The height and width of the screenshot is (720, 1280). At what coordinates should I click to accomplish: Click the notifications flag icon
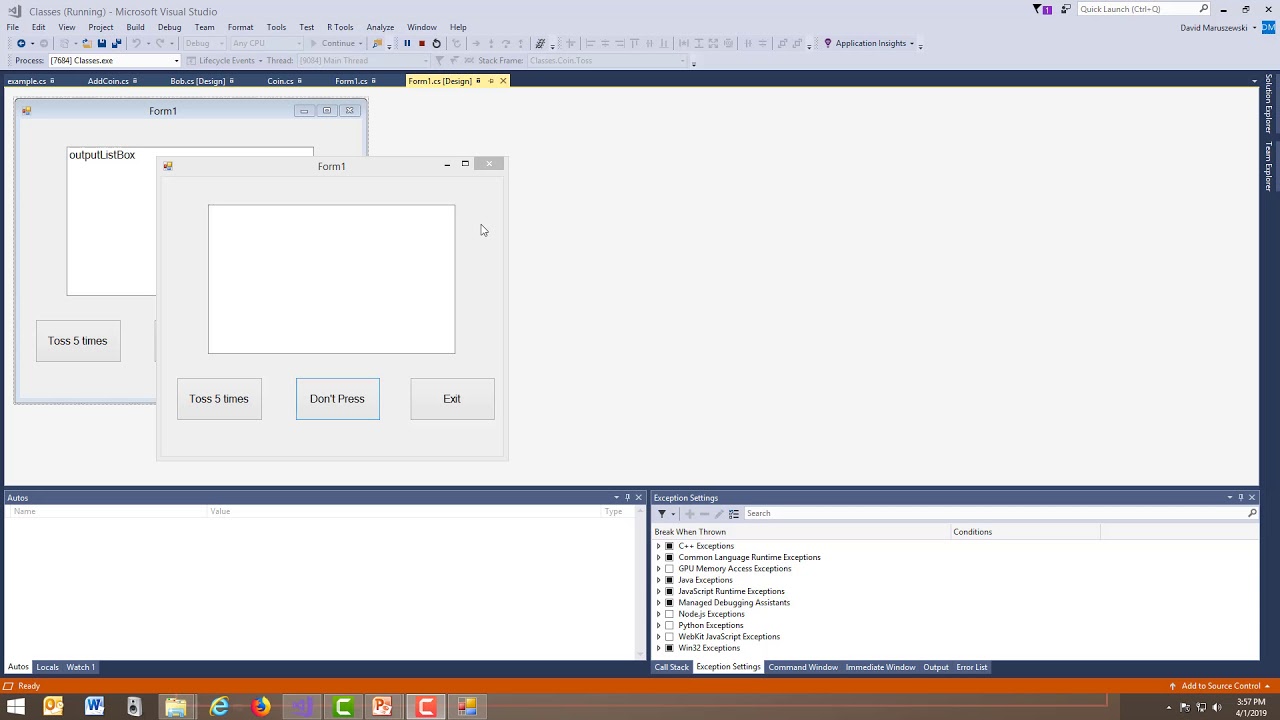(x=1041, y=9)
